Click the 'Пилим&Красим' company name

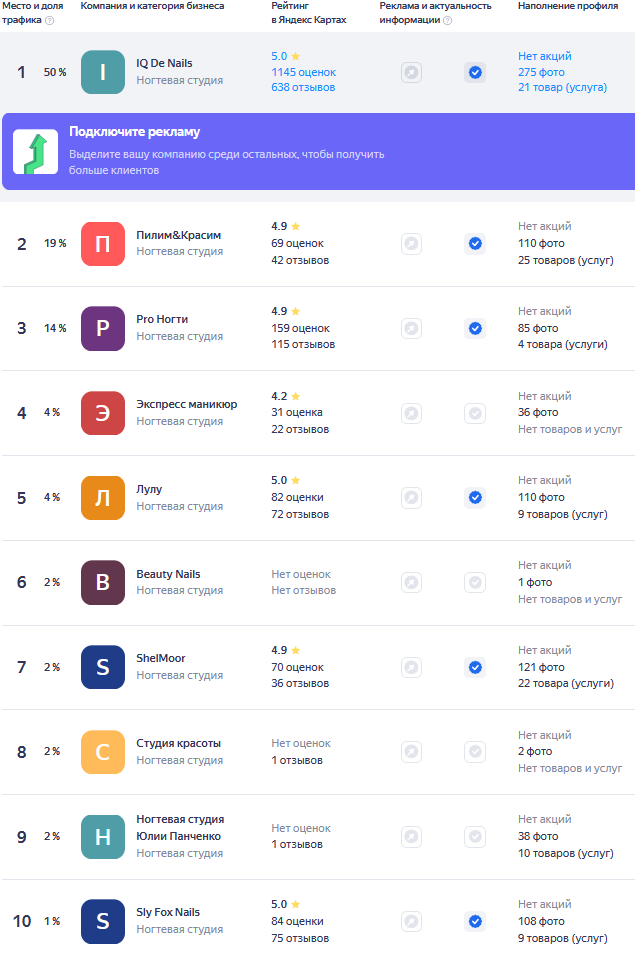click(179, 235)
